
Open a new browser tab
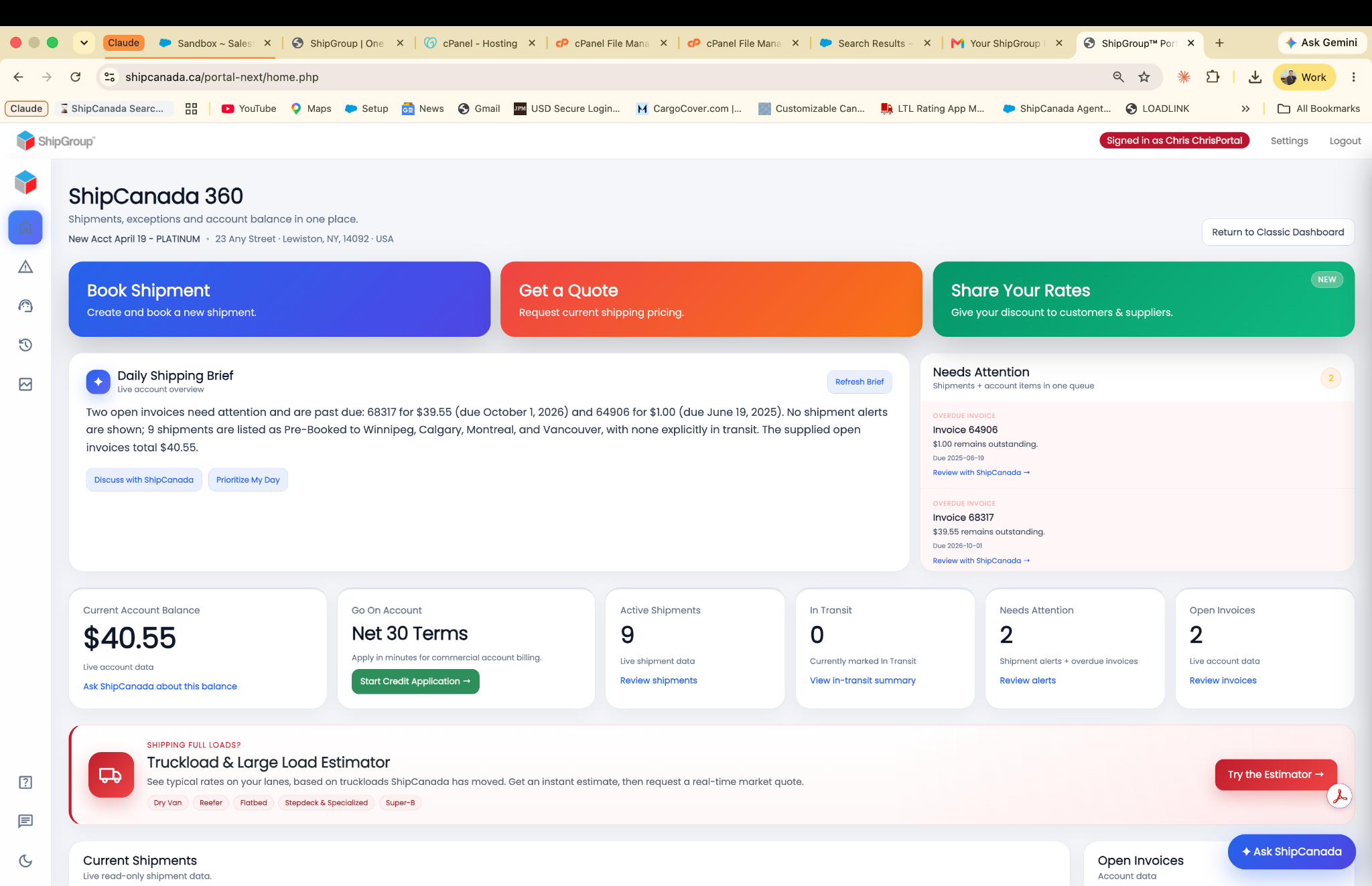1219,43
